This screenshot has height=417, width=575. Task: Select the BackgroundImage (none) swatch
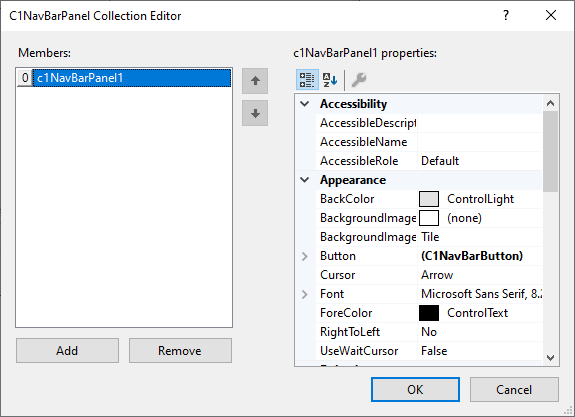429,218
